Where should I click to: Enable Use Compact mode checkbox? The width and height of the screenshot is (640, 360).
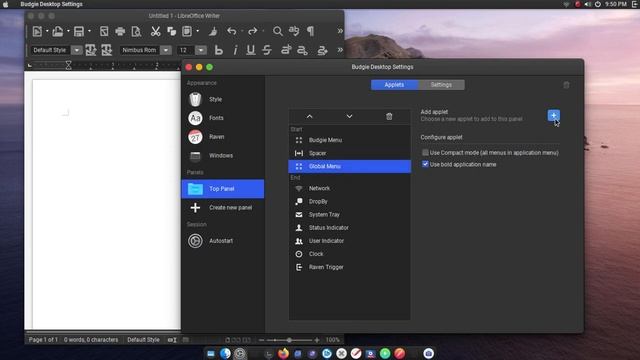click(425, 153)
